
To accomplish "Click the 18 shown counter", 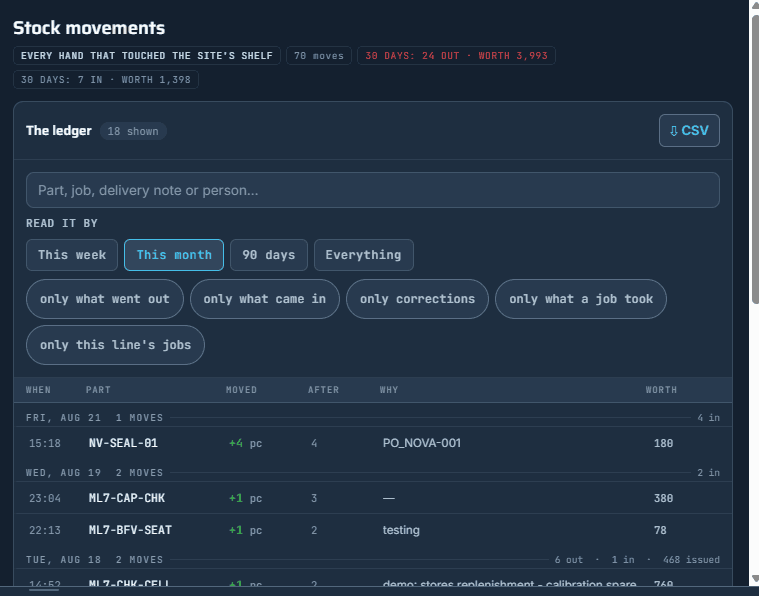I will [133, 131].
